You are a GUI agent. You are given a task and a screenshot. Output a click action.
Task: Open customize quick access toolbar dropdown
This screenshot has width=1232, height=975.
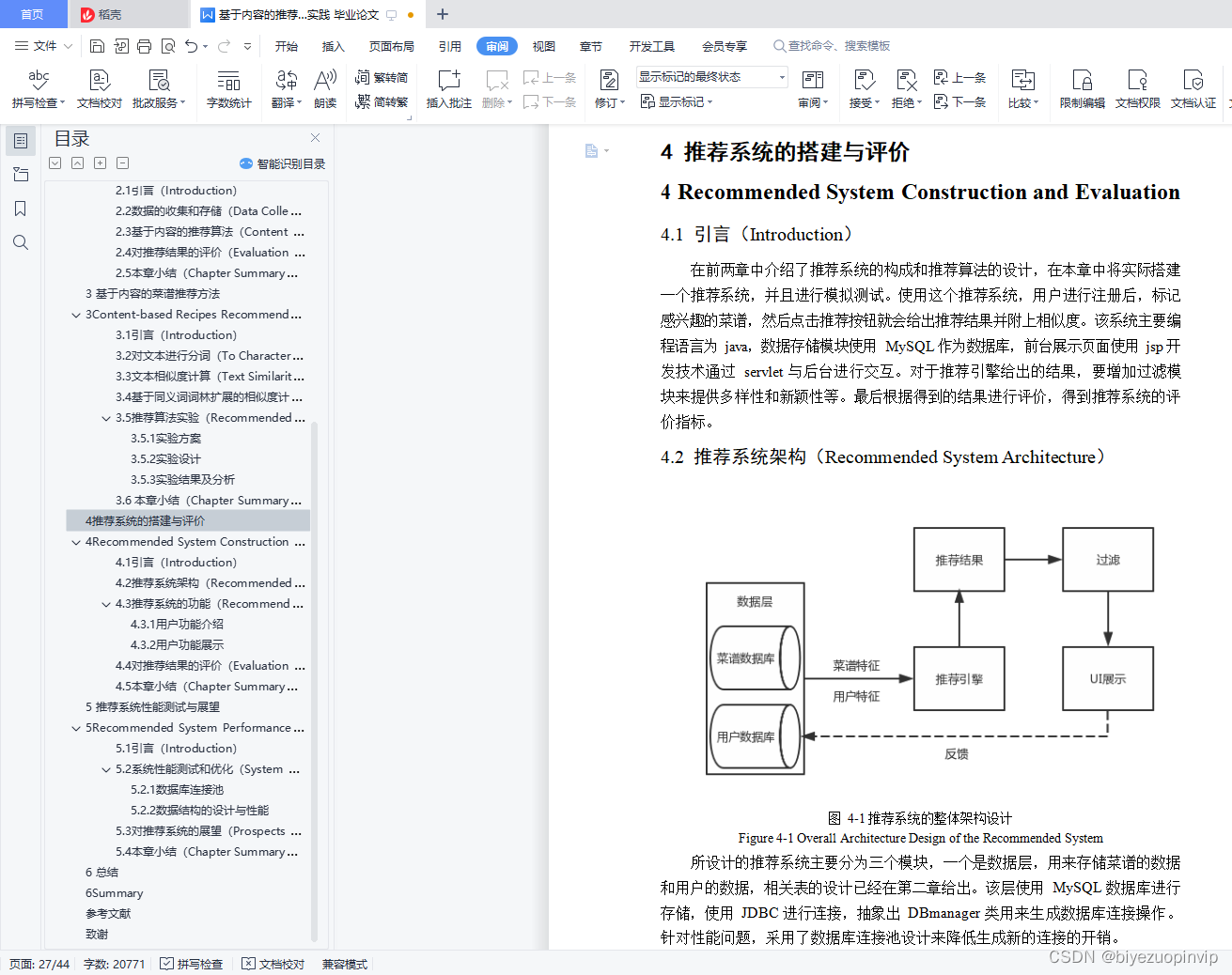coord(248,46)
